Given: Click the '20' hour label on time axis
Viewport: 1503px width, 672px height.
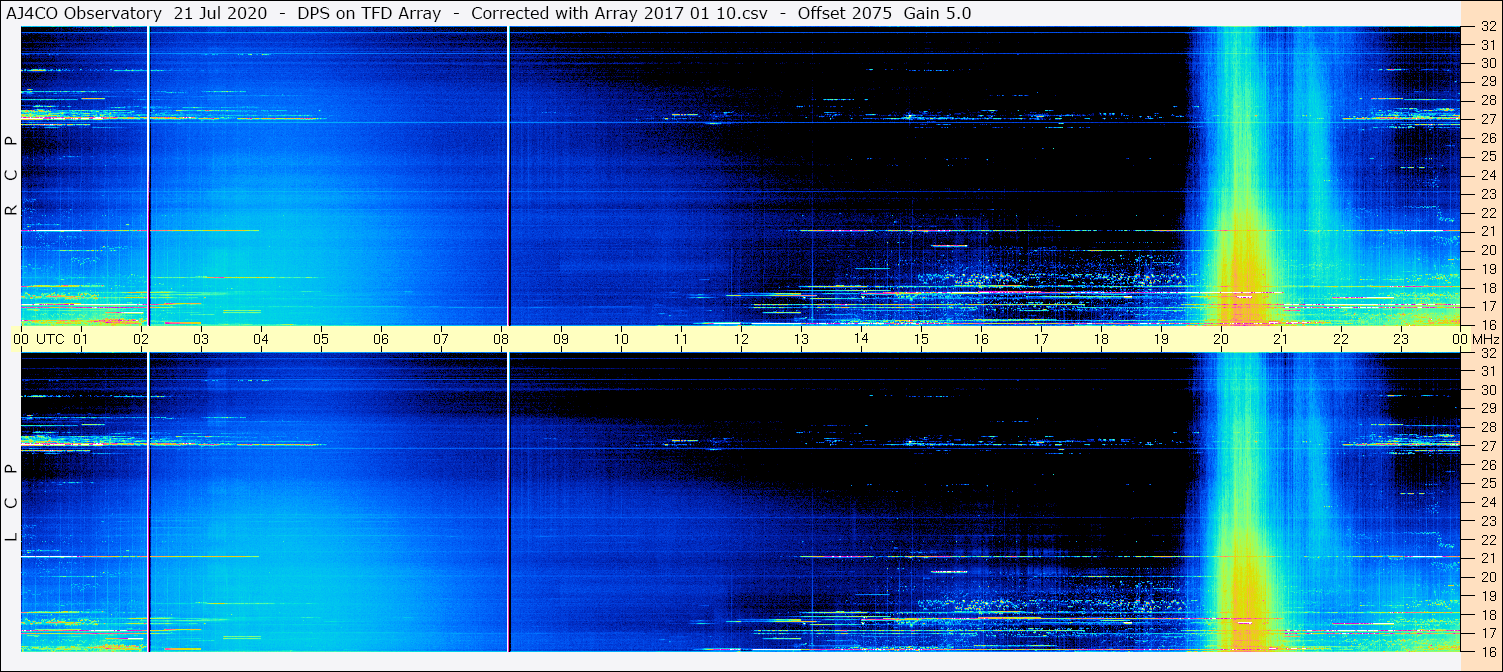Looking at the screenshot, I should (x=1221, y=339).
